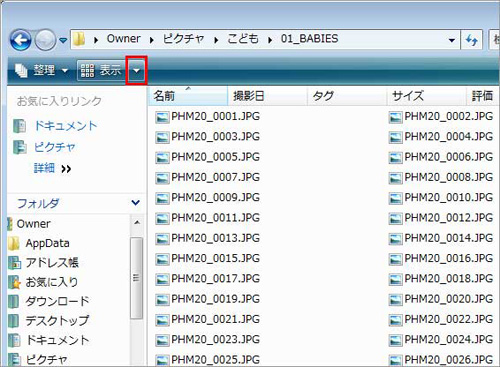Image resolution: width=500 pixels, height=367 pixels.
Task: Expand subfolder arrow after ピクチャ breadcrumb
Action: coord(216,40)
